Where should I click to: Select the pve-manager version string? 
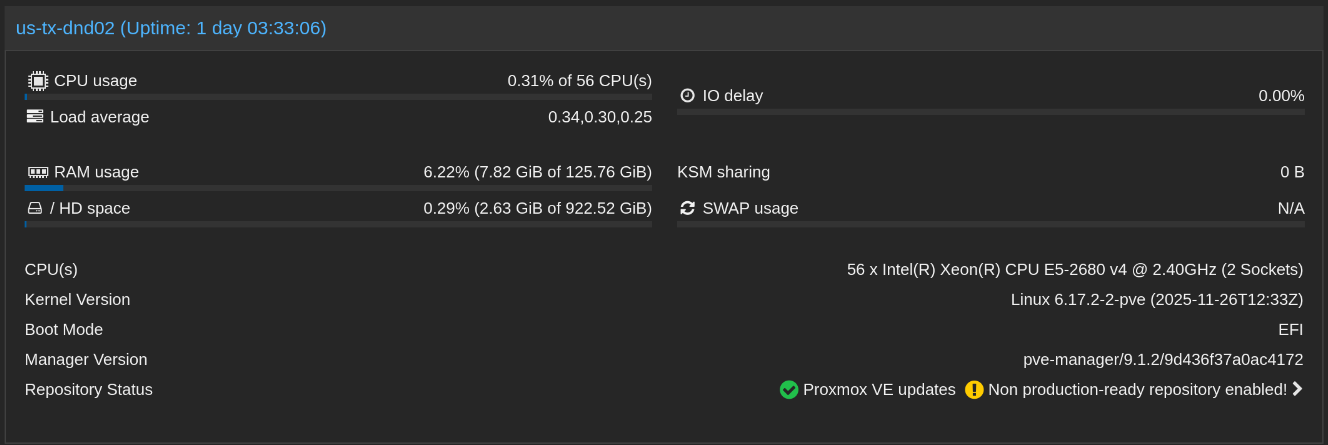click(x=1163, y=360)
